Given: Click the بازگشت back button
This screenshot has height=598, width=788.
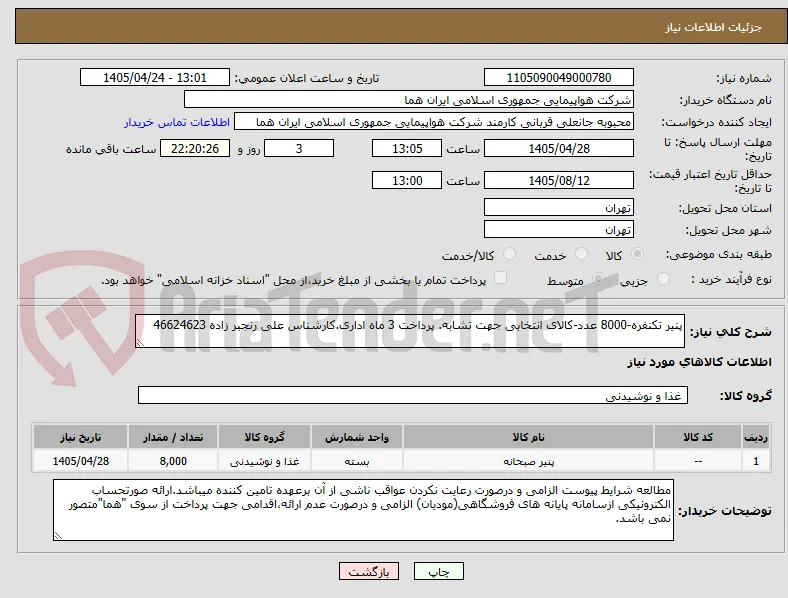Looking at the screenshot, I should coord(369,571).
